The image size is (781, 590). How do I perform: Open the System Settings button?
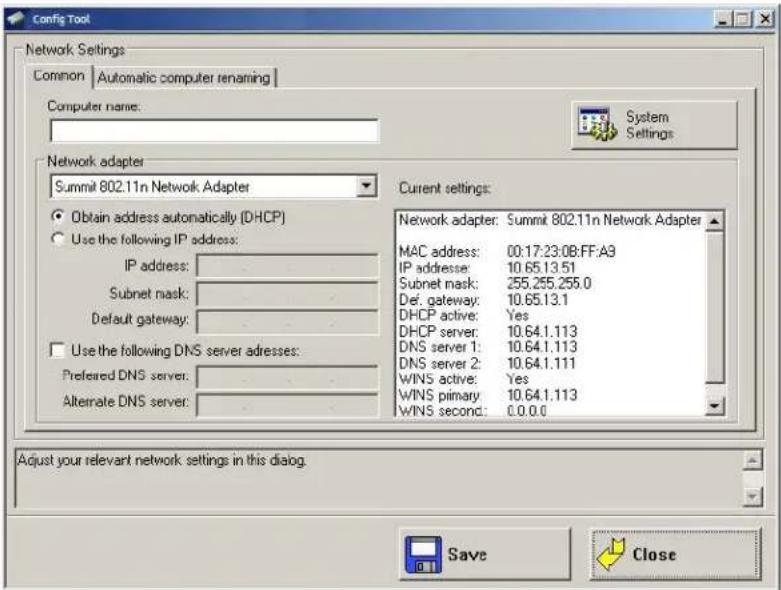pyautogui.click(x=654, y=125)
